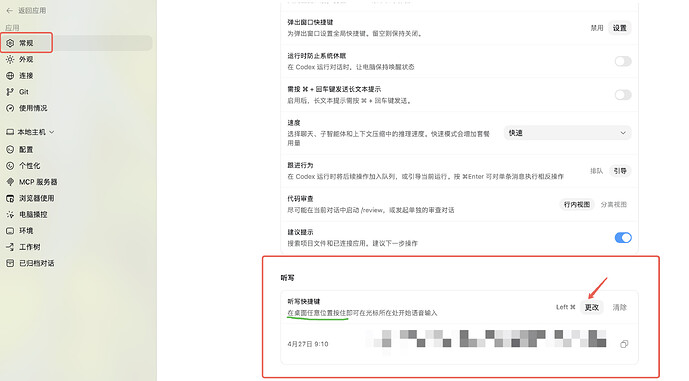Open the 连接 settings page

(26, 76)
